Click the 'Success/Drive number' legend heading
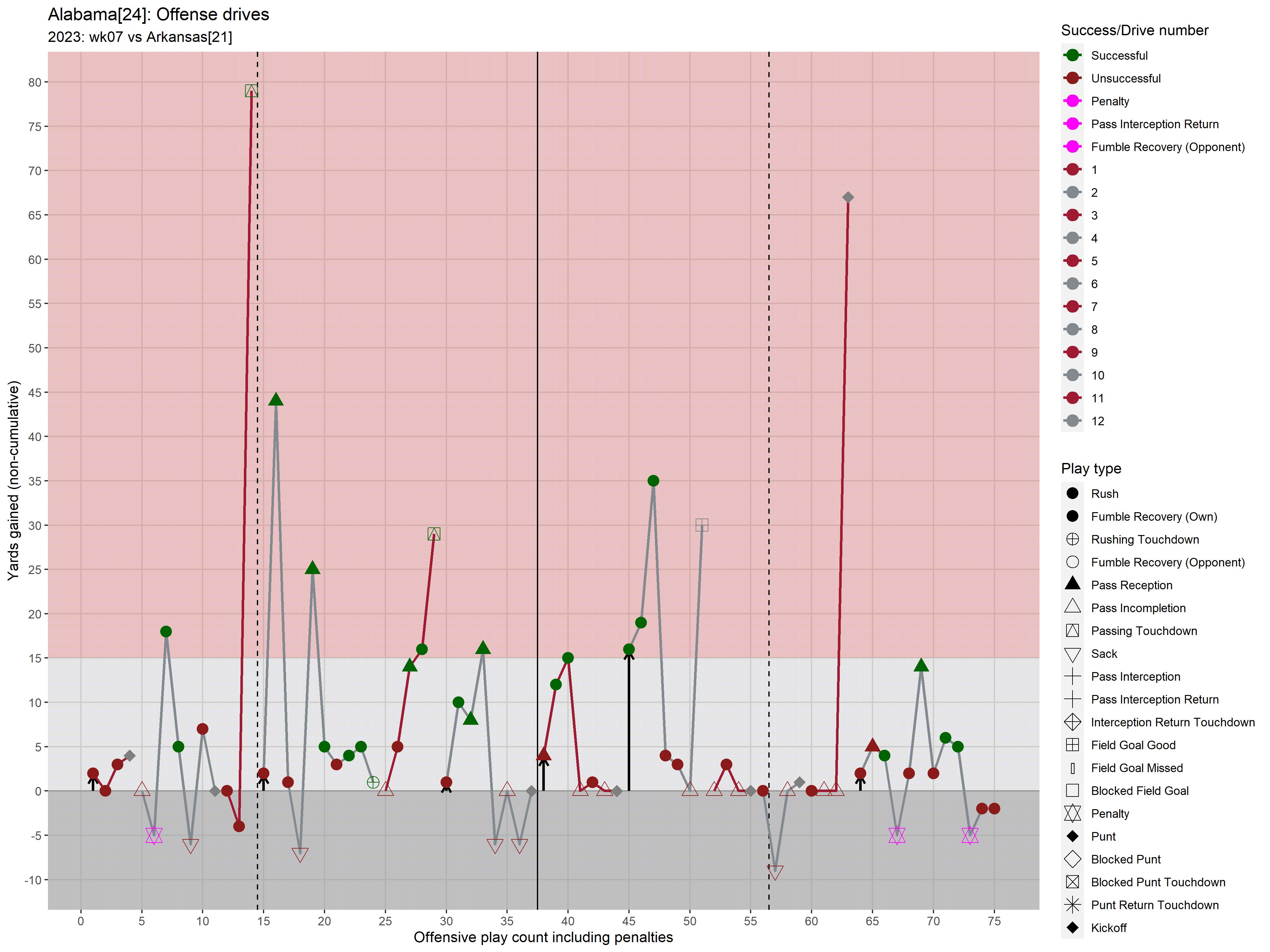 [x=1134, y=30]
